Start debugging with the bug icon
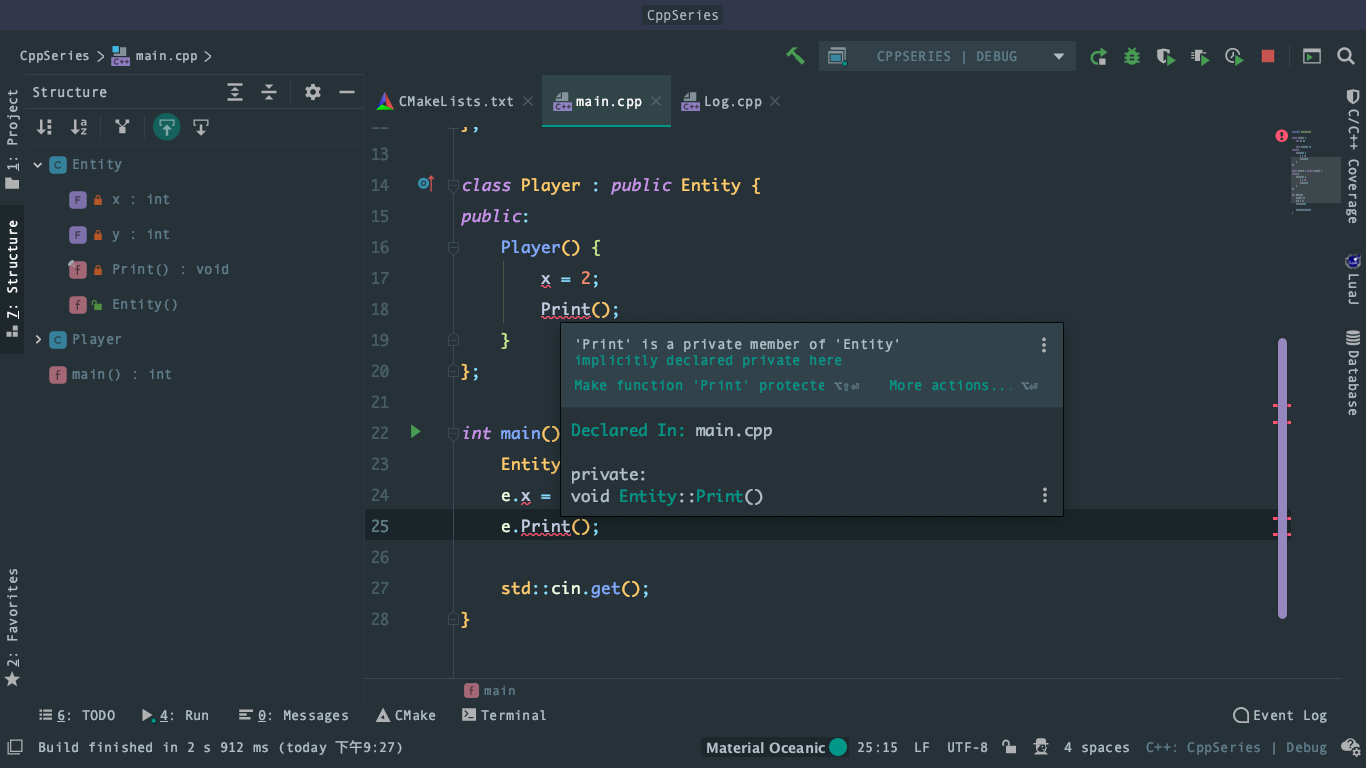This screenshot has height=768, width=1366. 1132,56
